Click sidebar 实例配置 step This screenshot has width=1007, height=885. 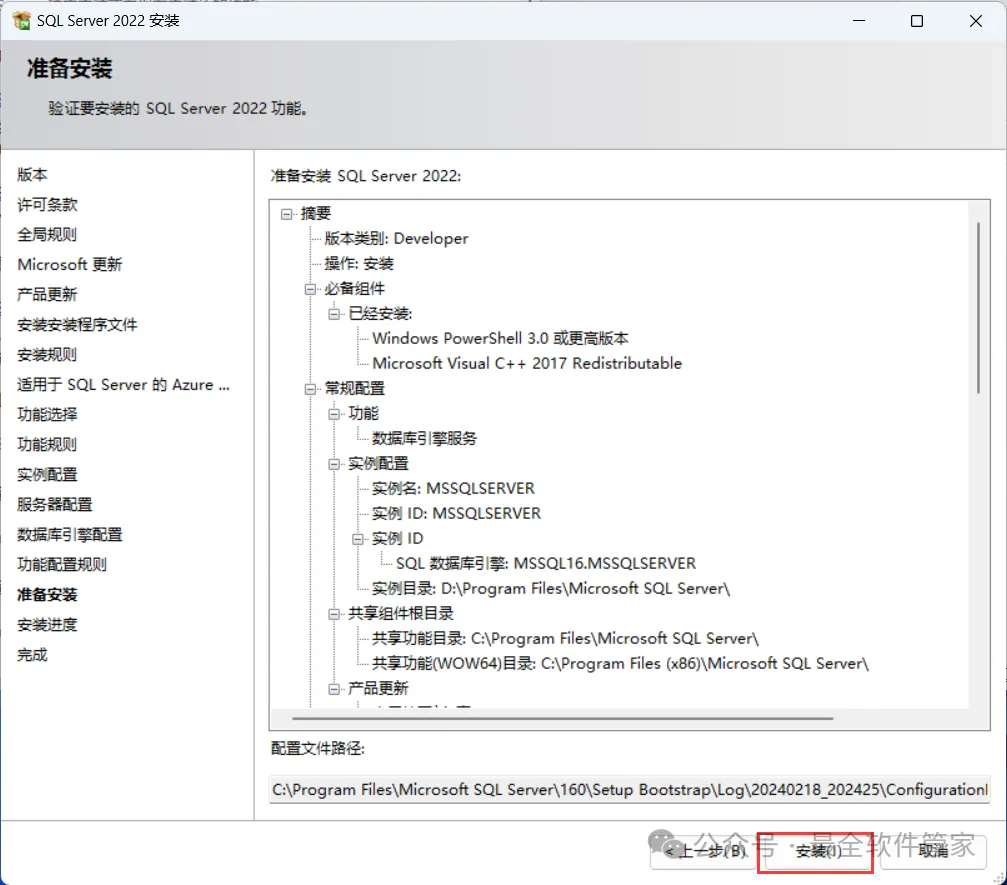point(47,475)
